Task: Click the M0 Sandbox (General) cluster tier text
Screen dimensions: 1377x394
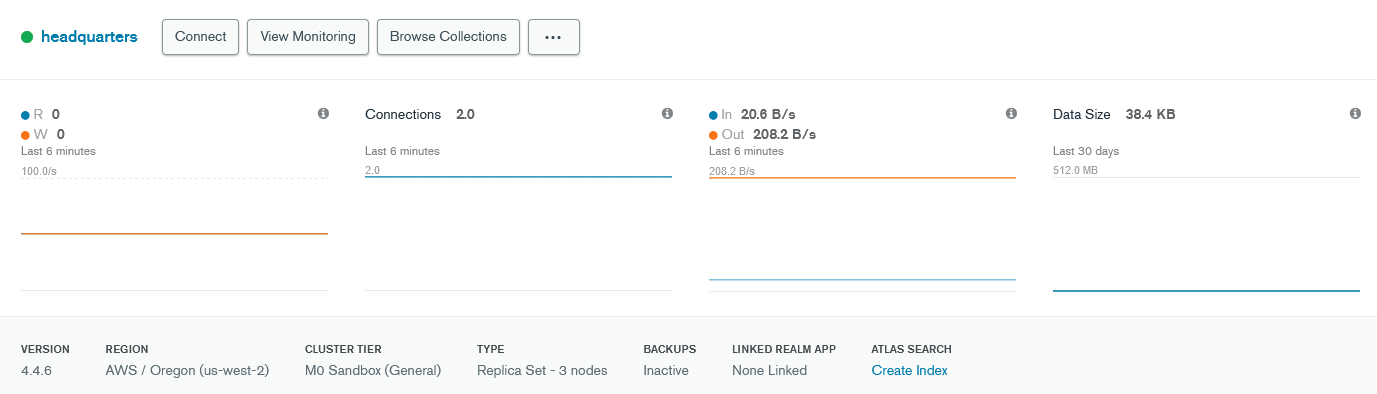Action: point(373,370)
